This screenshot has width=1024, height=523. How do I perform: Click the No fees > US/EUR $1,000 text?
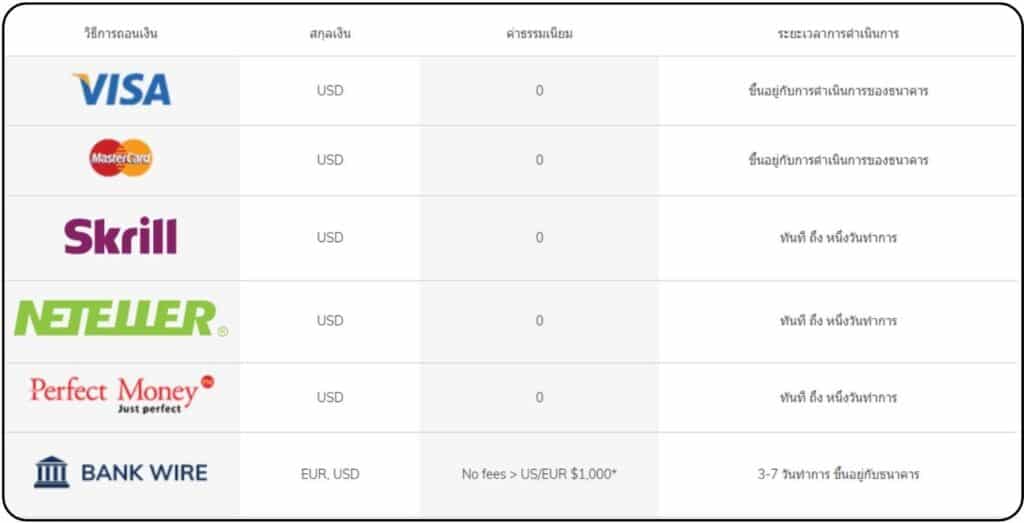[x=539, y=474]
